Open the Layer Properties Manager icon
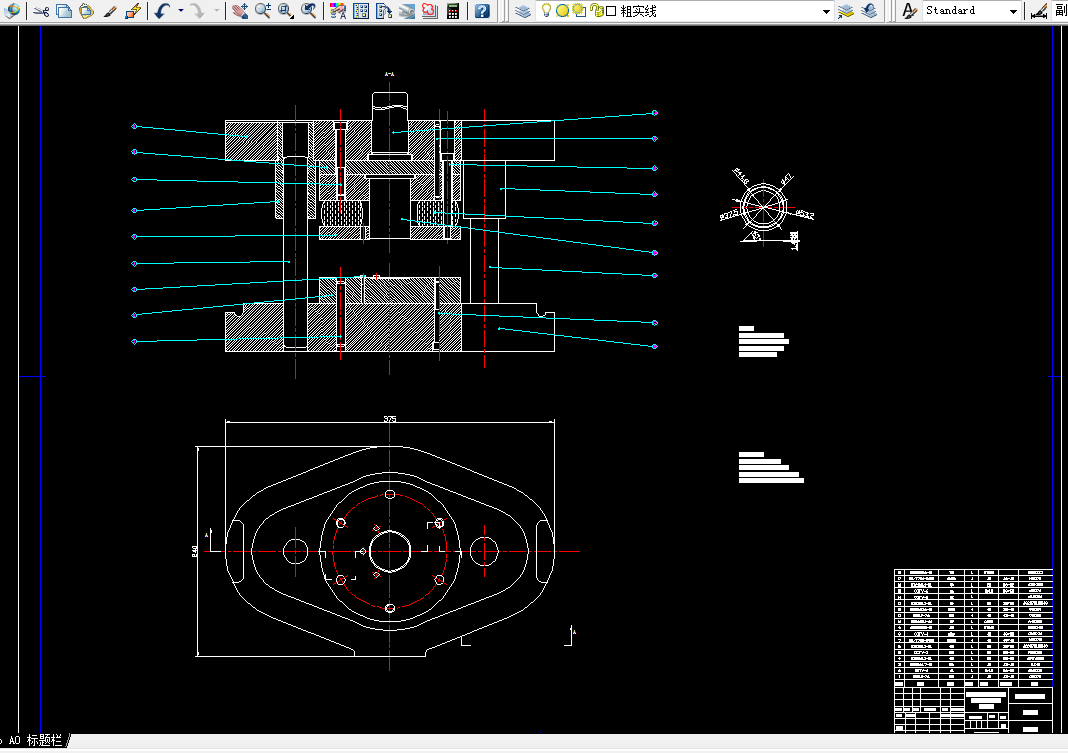The image size is (1068, 753). 522,11
